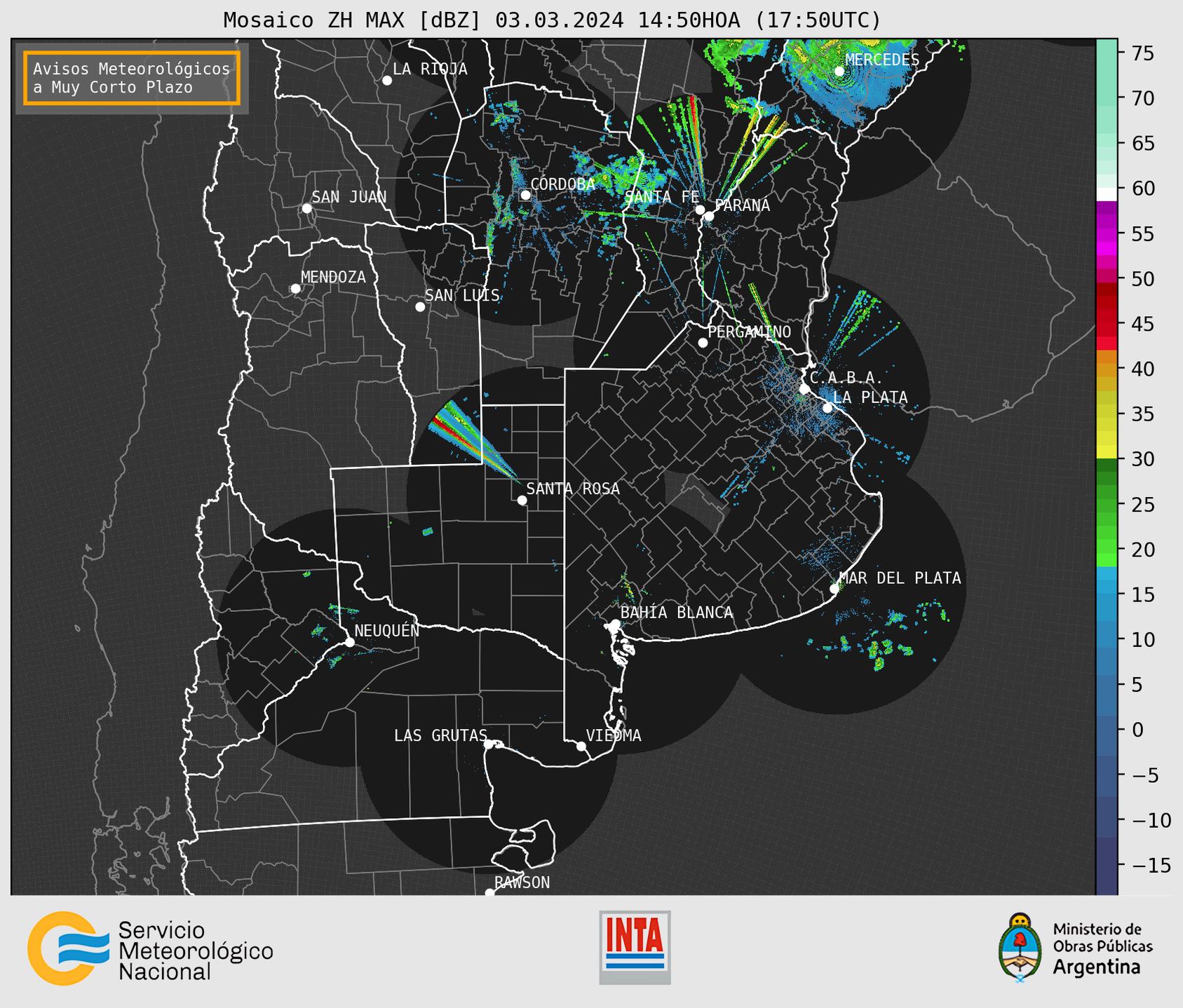Click the Avisos Meteorológicos a Muy Corto Plazo box

point(132,78)
